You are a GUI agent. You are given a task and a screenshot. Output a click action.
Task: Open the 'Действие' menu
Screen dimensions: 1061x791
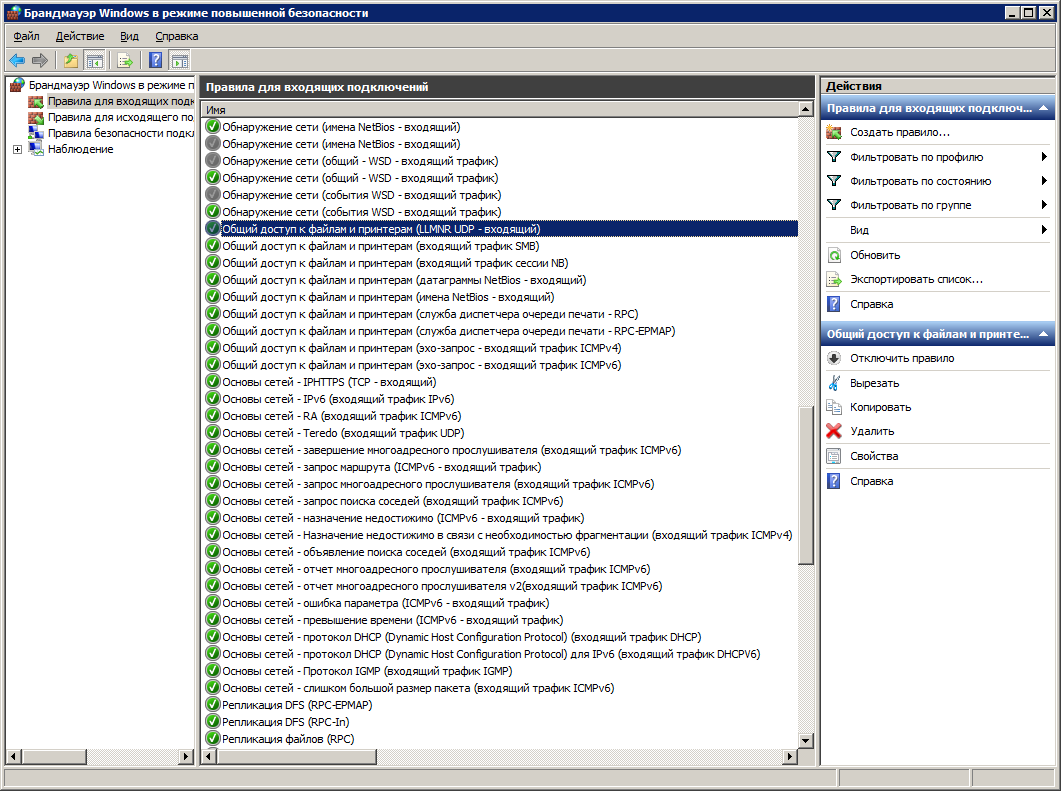click(x=80, y=37)
